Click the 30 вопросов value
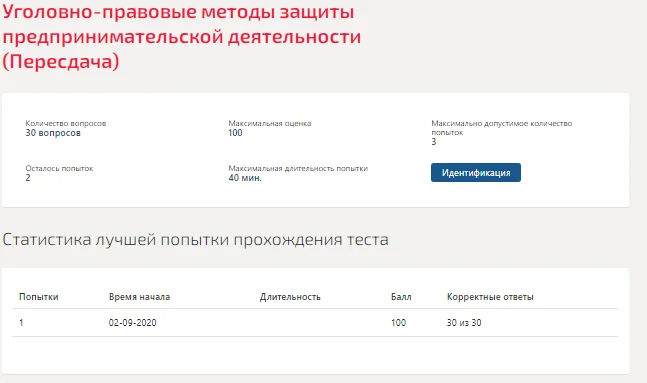Image resolution: width=647 pixels, height=383 pixels. coord(53,133)
